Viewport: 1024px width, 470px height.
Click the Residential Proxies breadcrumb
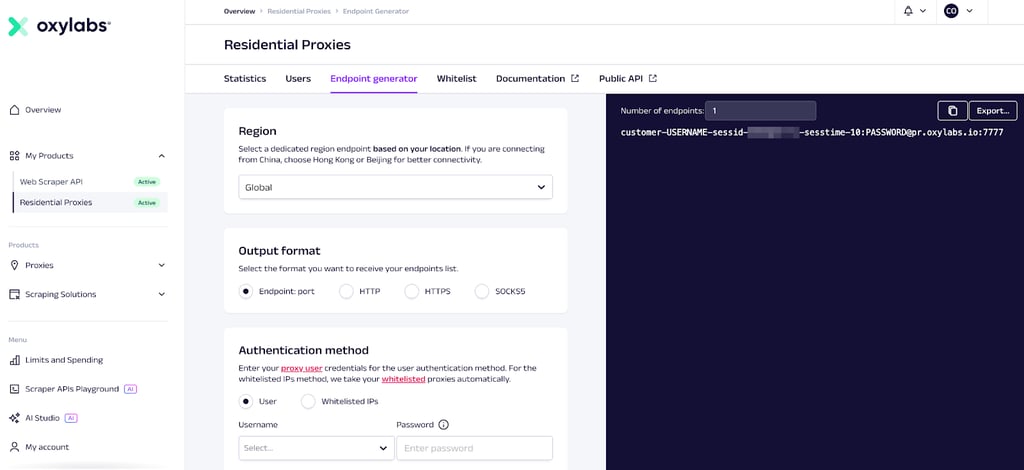[298, 11]
